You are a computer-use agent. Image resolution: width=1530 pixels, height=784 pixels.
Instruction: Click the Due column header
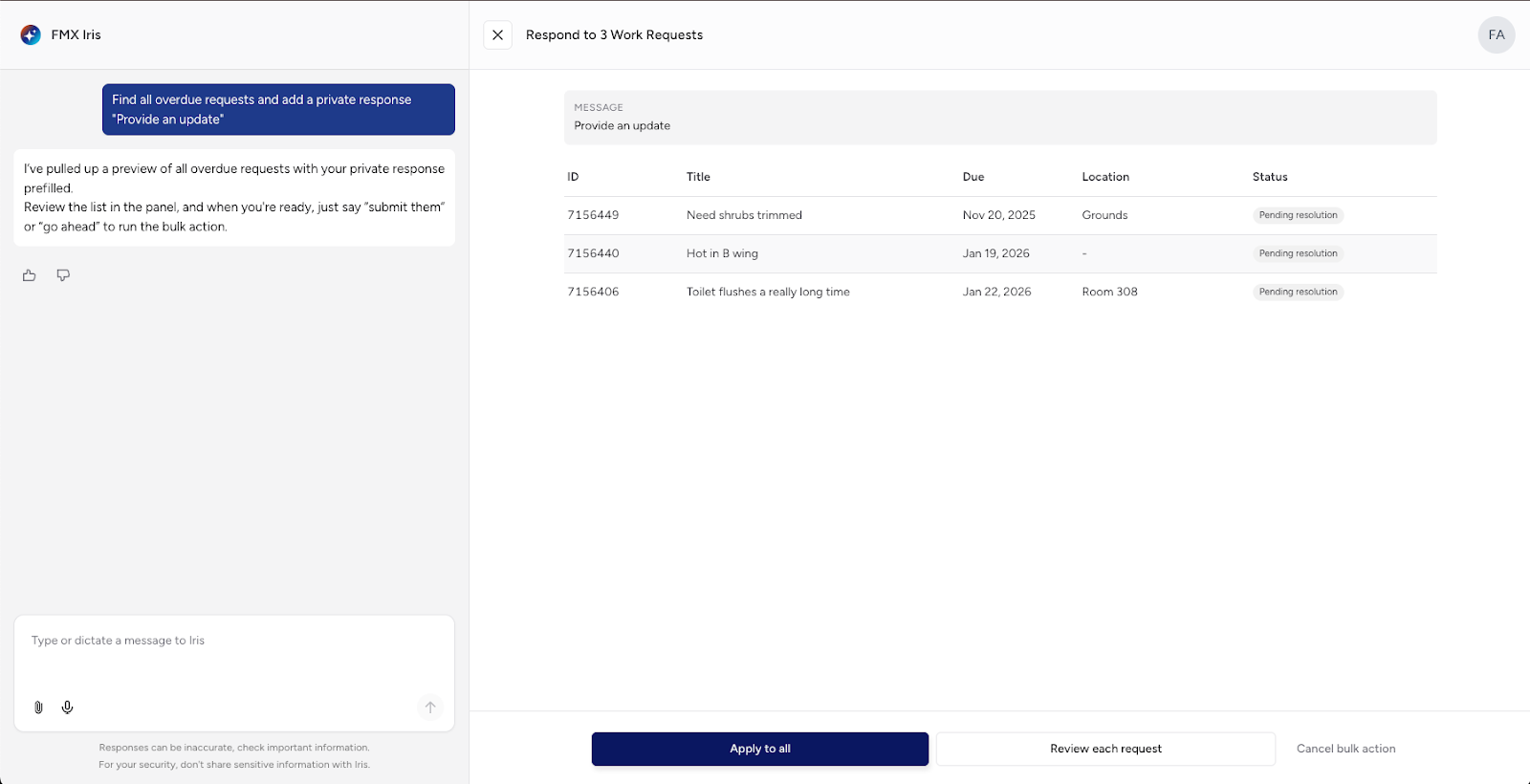tap(973, 177)
